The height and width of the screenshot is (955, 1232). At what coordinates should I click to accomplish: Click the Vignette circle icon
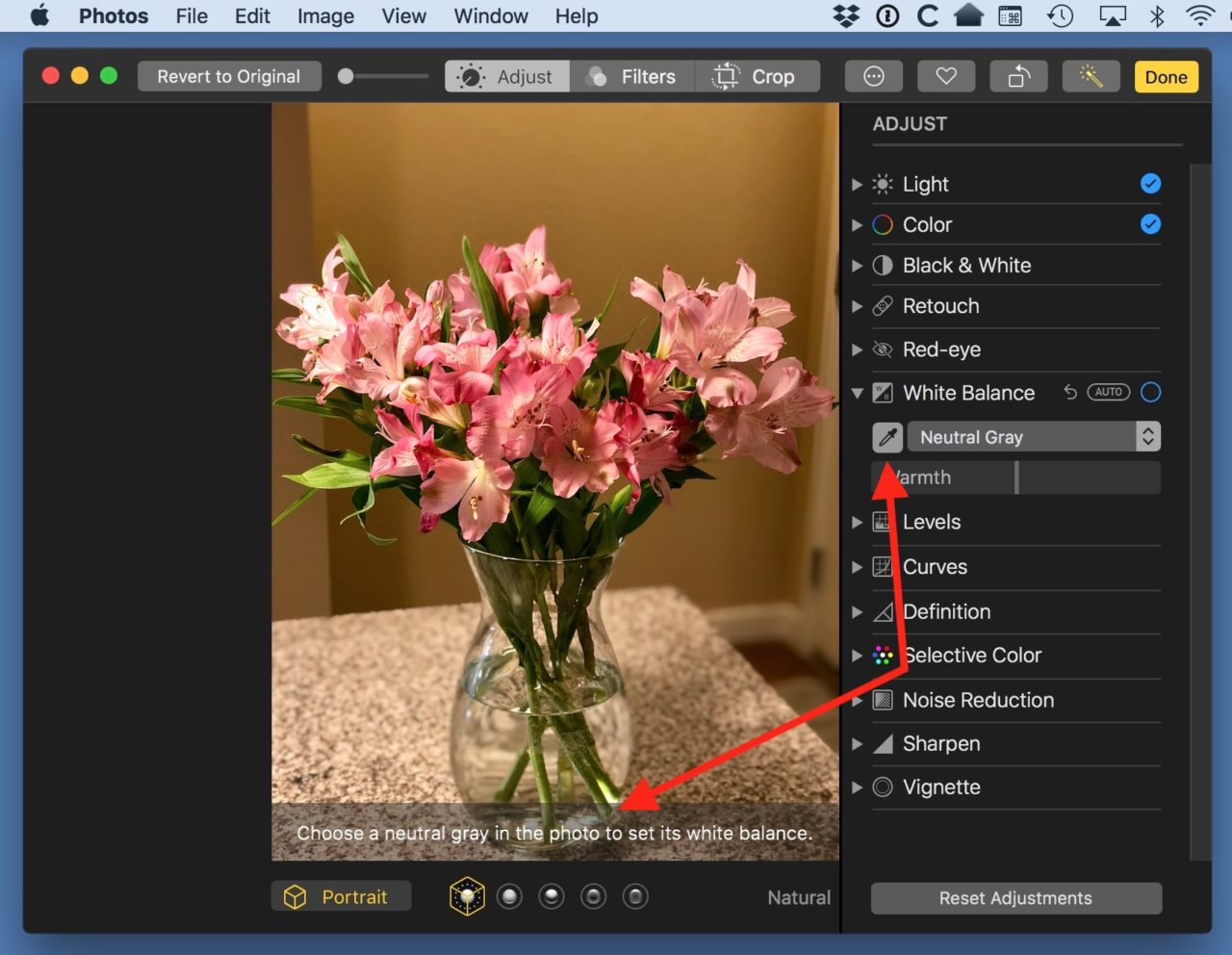[883, 787]
